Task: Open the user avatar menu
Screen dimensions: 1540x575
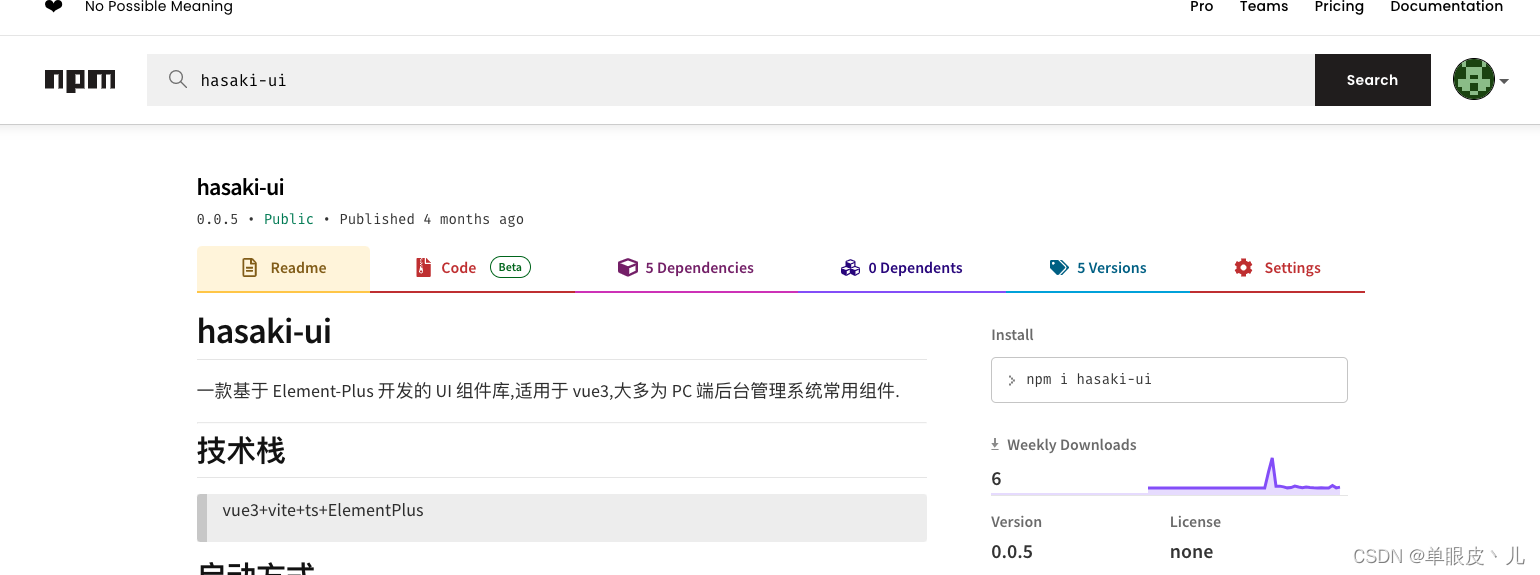Action: pos(1481,80)
